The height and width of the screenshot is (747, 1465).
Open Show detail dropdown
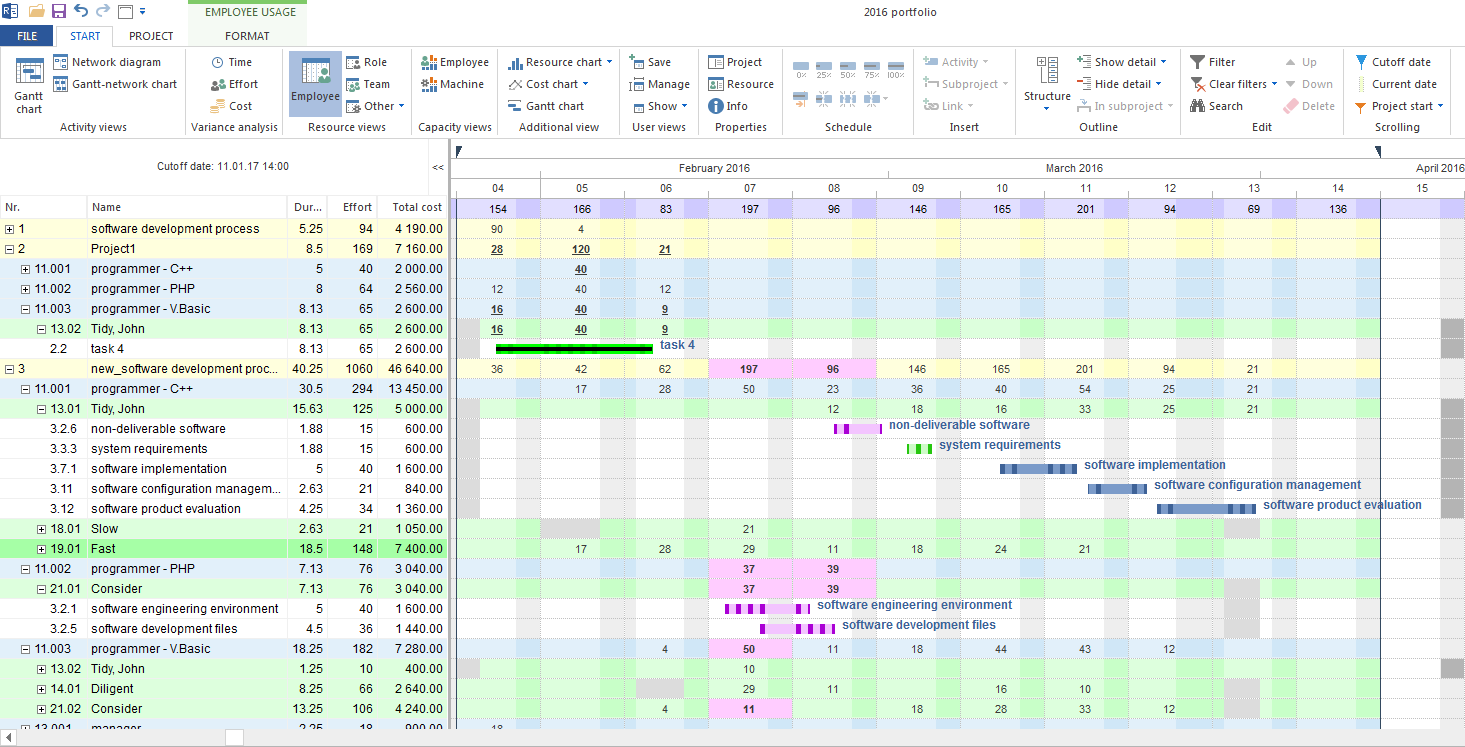[x=1121, y=62]
